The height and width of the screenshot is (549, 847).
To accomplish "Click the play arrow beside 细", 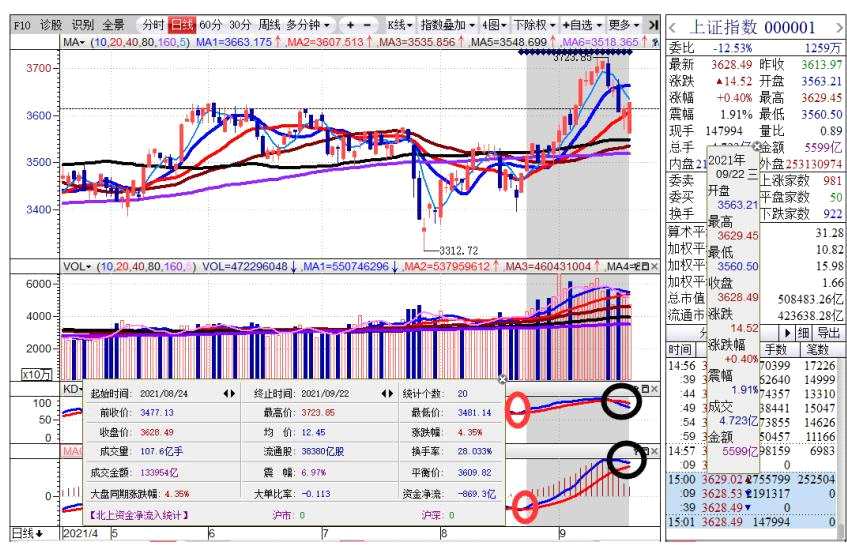I will [787, 333].
